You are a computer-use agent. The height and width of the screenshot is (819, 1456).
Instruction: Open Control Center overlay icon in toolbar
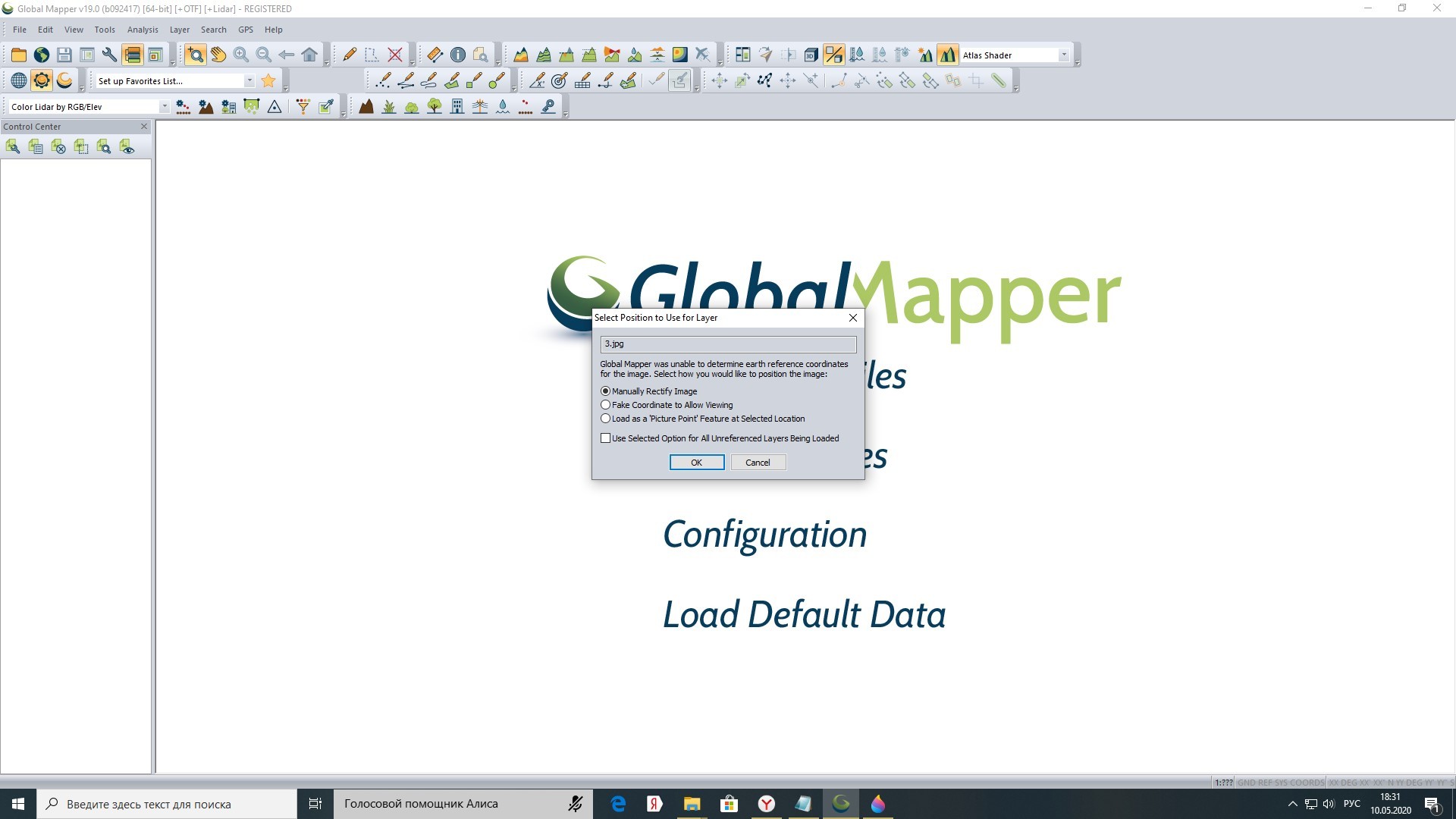pyautogui.click(x=133, y=55)
